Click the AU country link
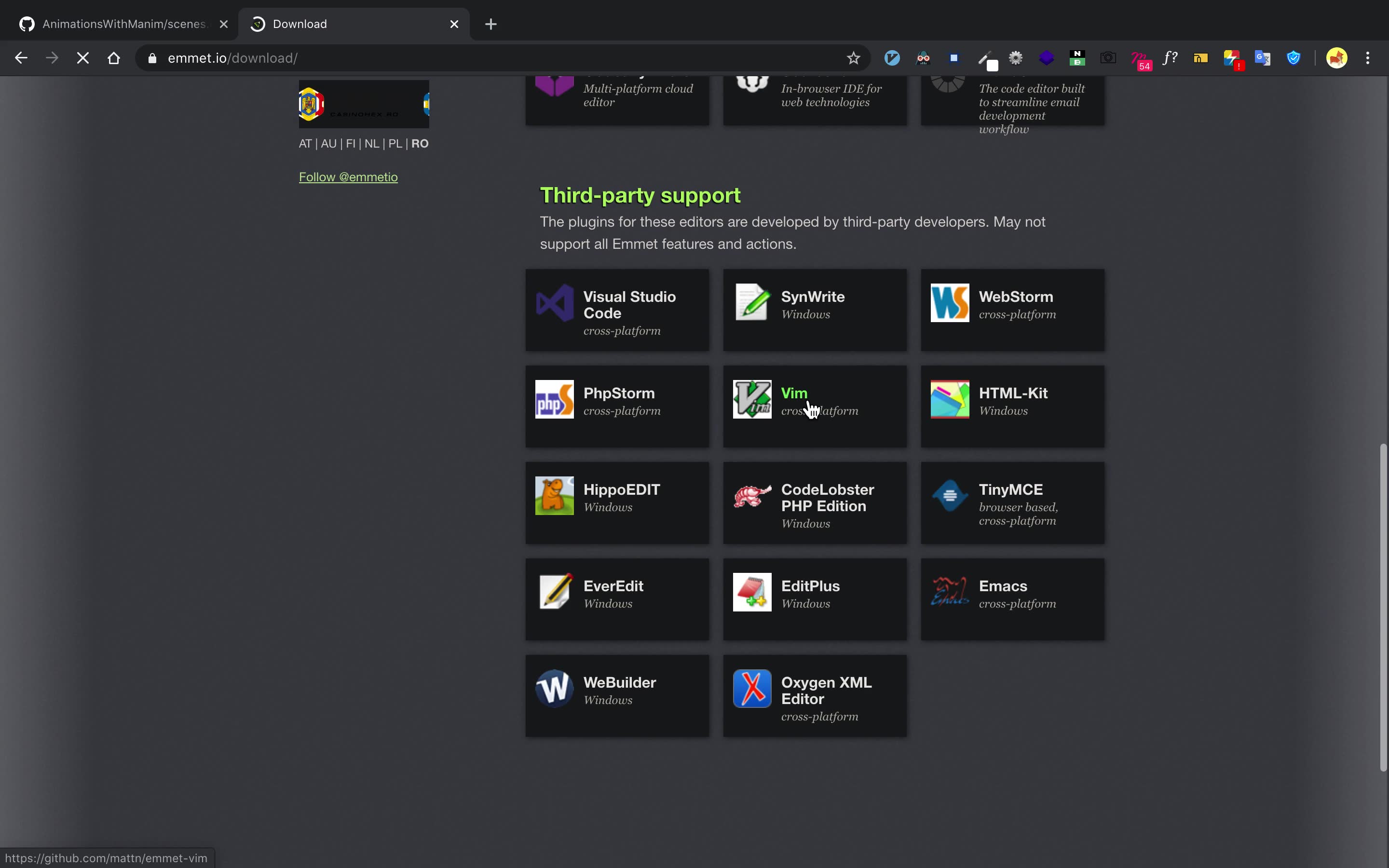 coord(328,144)
